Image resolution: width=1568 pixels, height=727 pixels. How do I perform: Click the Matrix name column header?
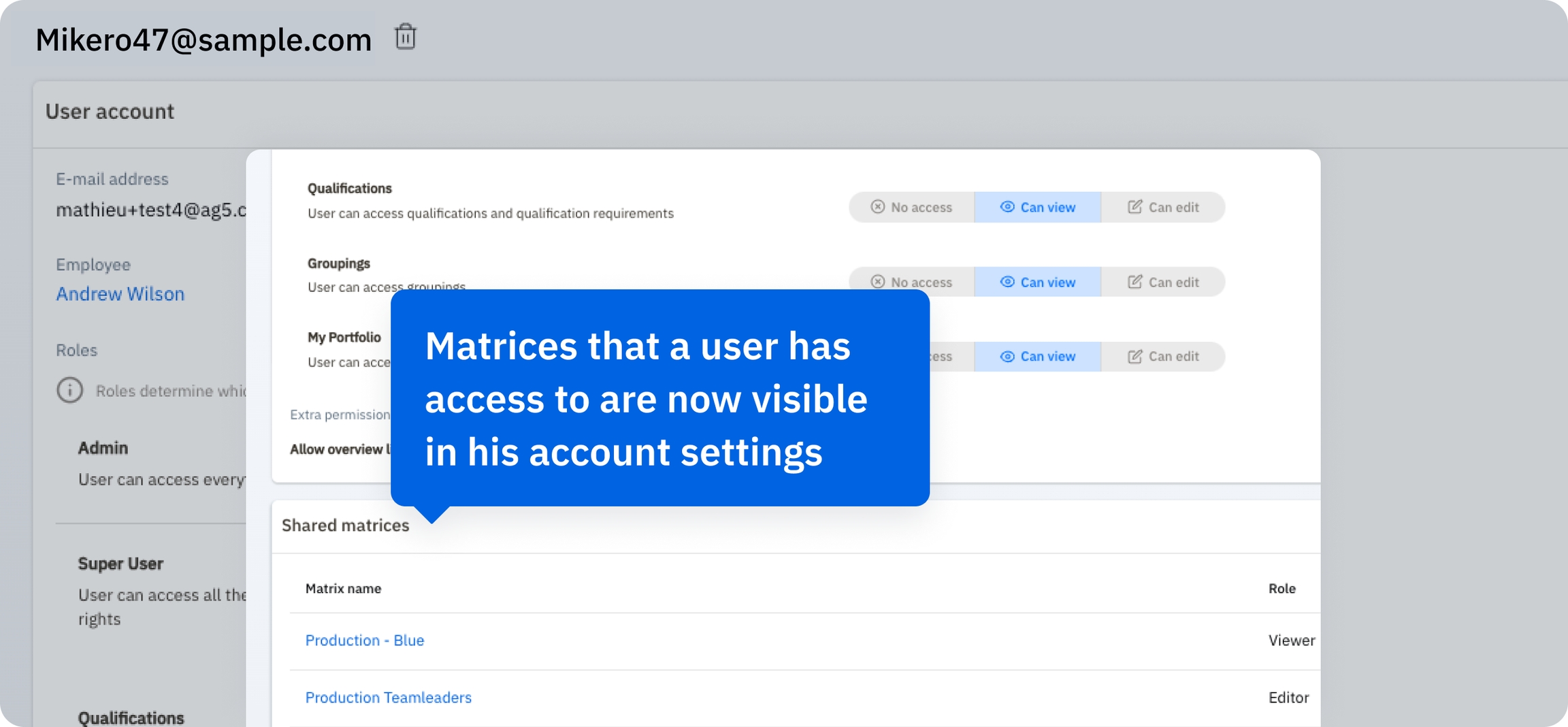[x=343, y=589]
